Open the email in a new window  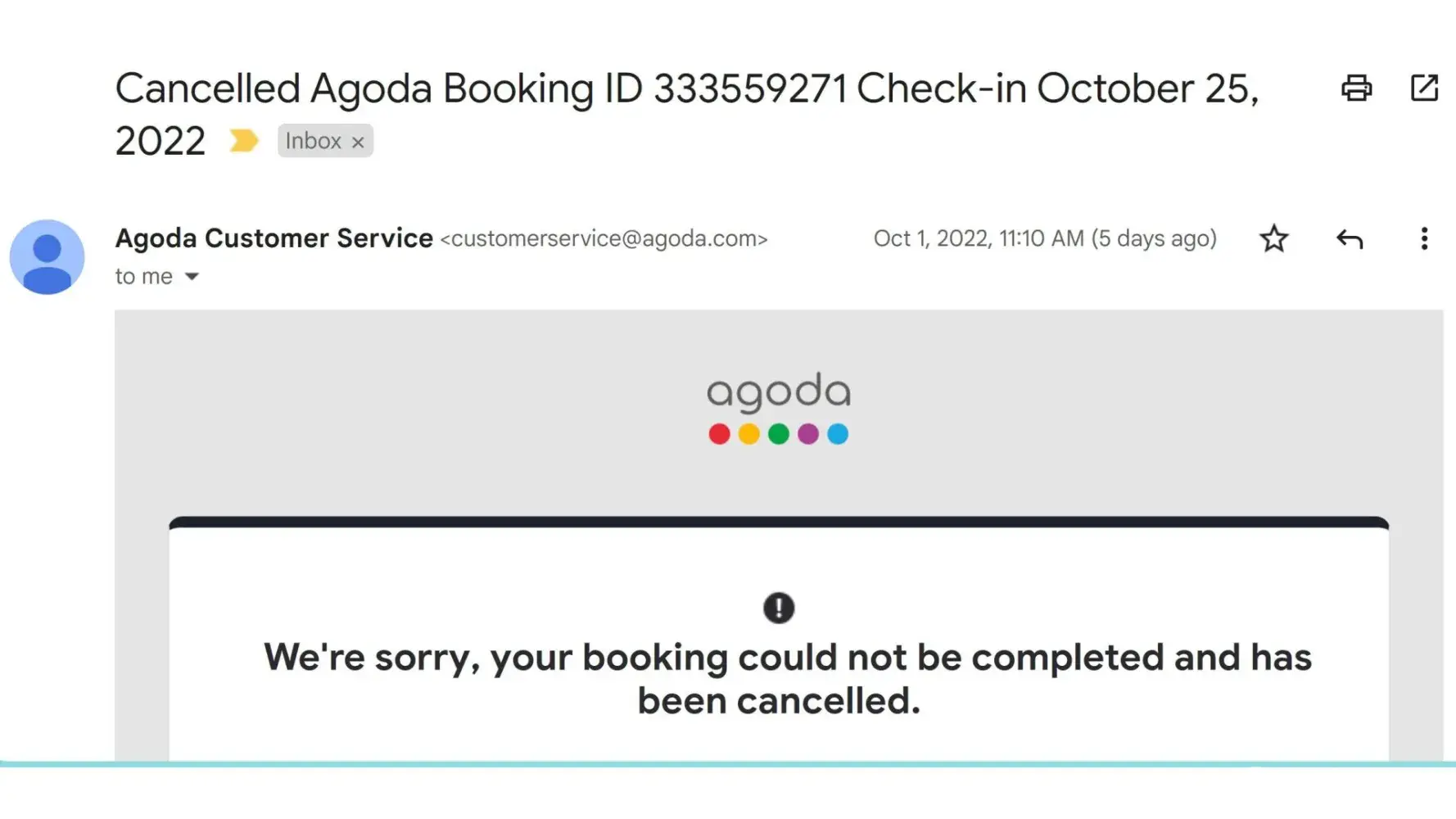pos(1424,88)
